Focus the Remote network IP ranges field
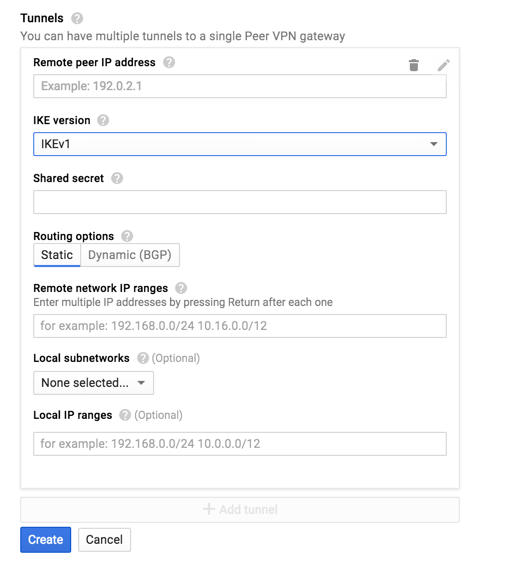The height and width of the screenshot is (562, 509). click(240, 326)
